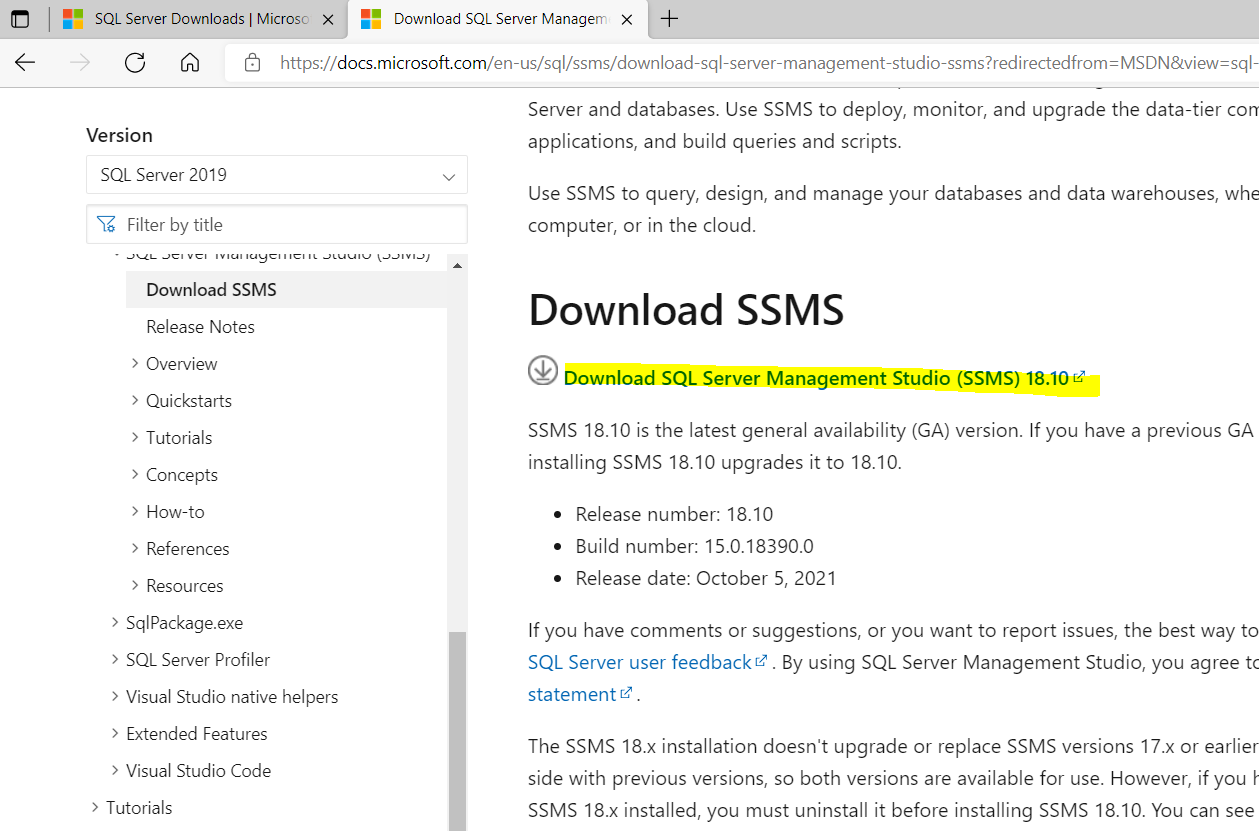Switch to SQL Server Downloads tab
1259x831 pixels.
(200, 19)
